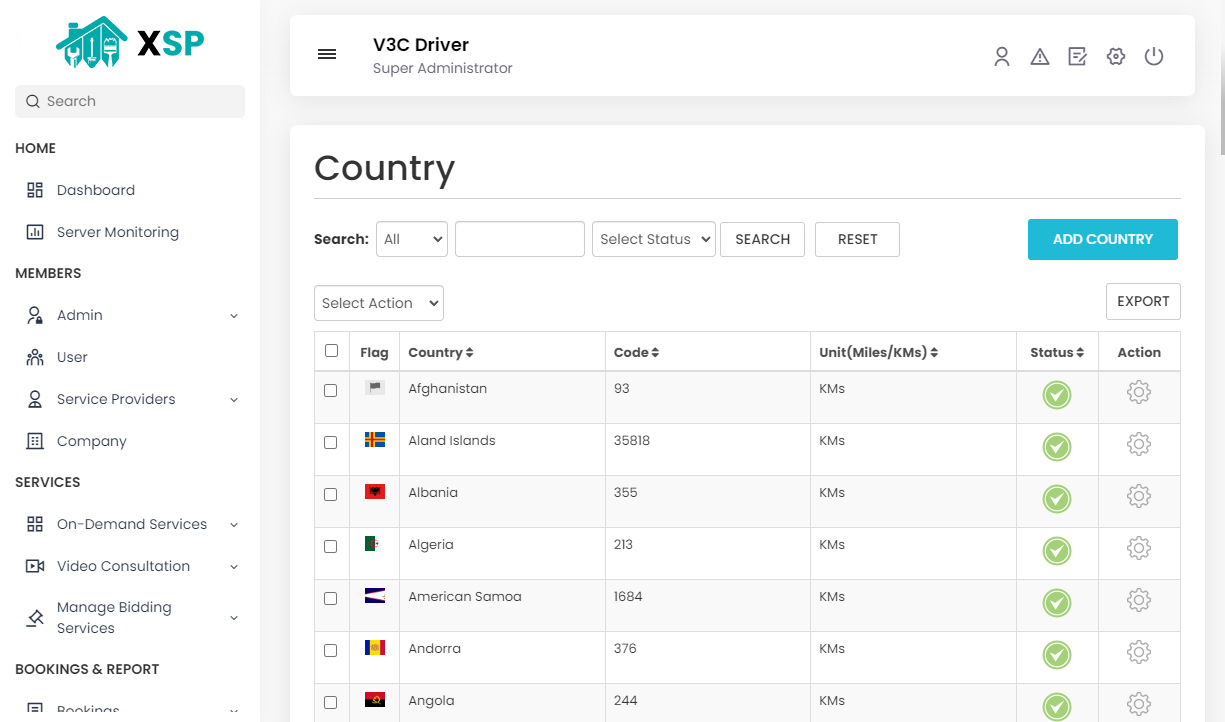Open the profile icon in header

[x=1002, y=57]
